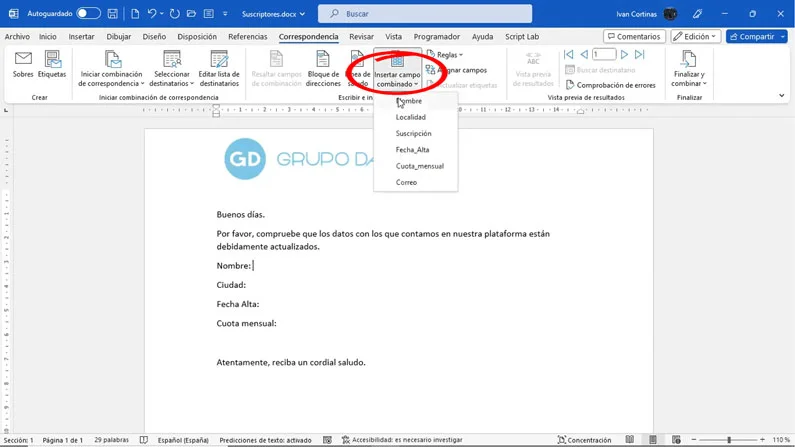Open the Reglas dropdown
The image size is (795, 447).
[445, 55]
